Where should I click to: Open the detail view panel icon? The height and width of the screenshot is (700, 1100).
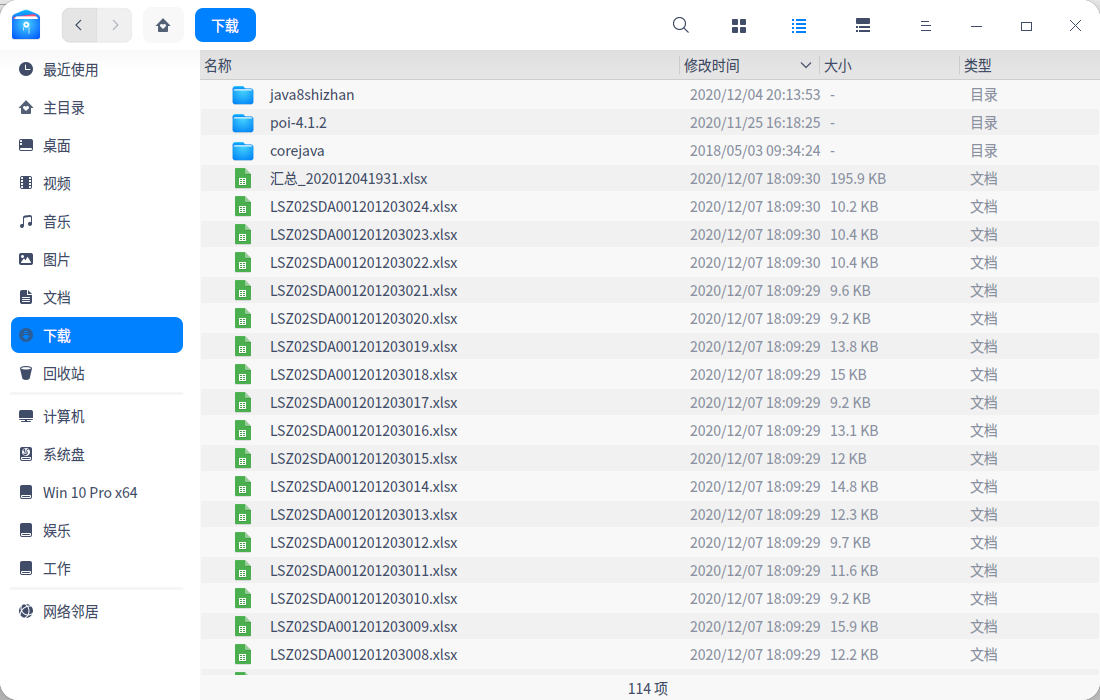point(863,26)
